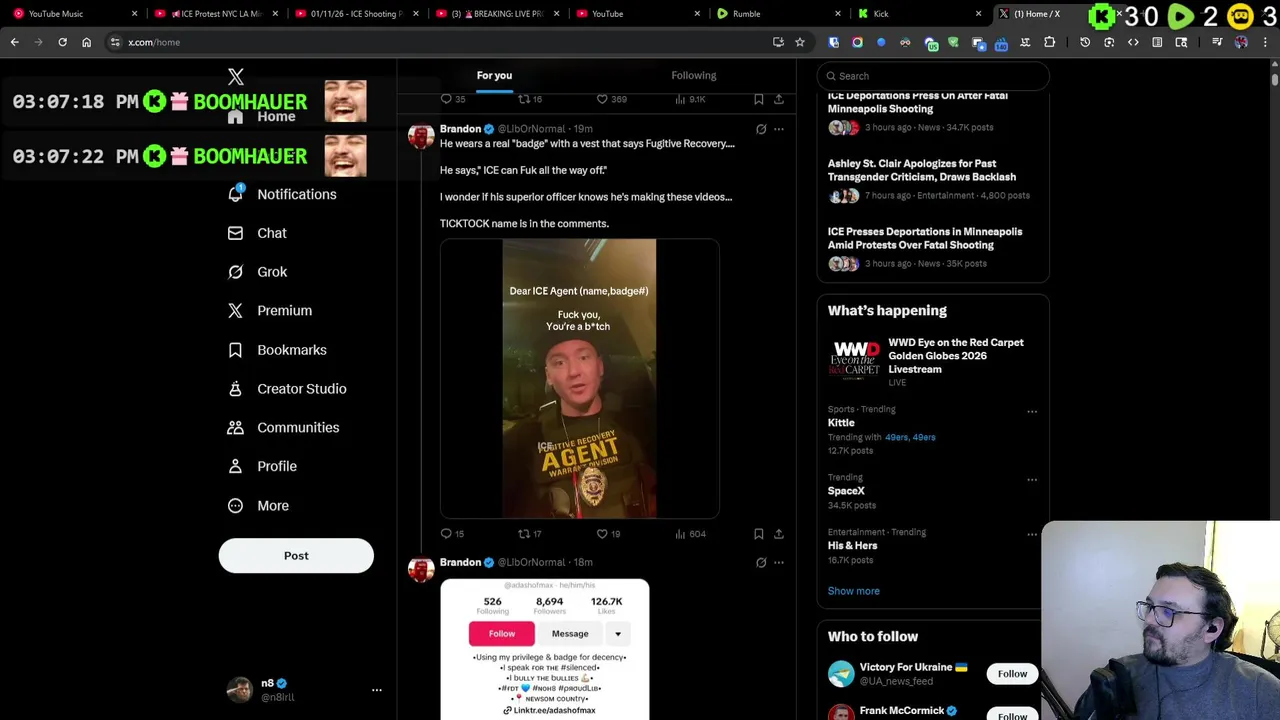Reply to Brandon's Fugitive Recovery post
This screenshot has height=720, width=1280.
click(454, 534)
